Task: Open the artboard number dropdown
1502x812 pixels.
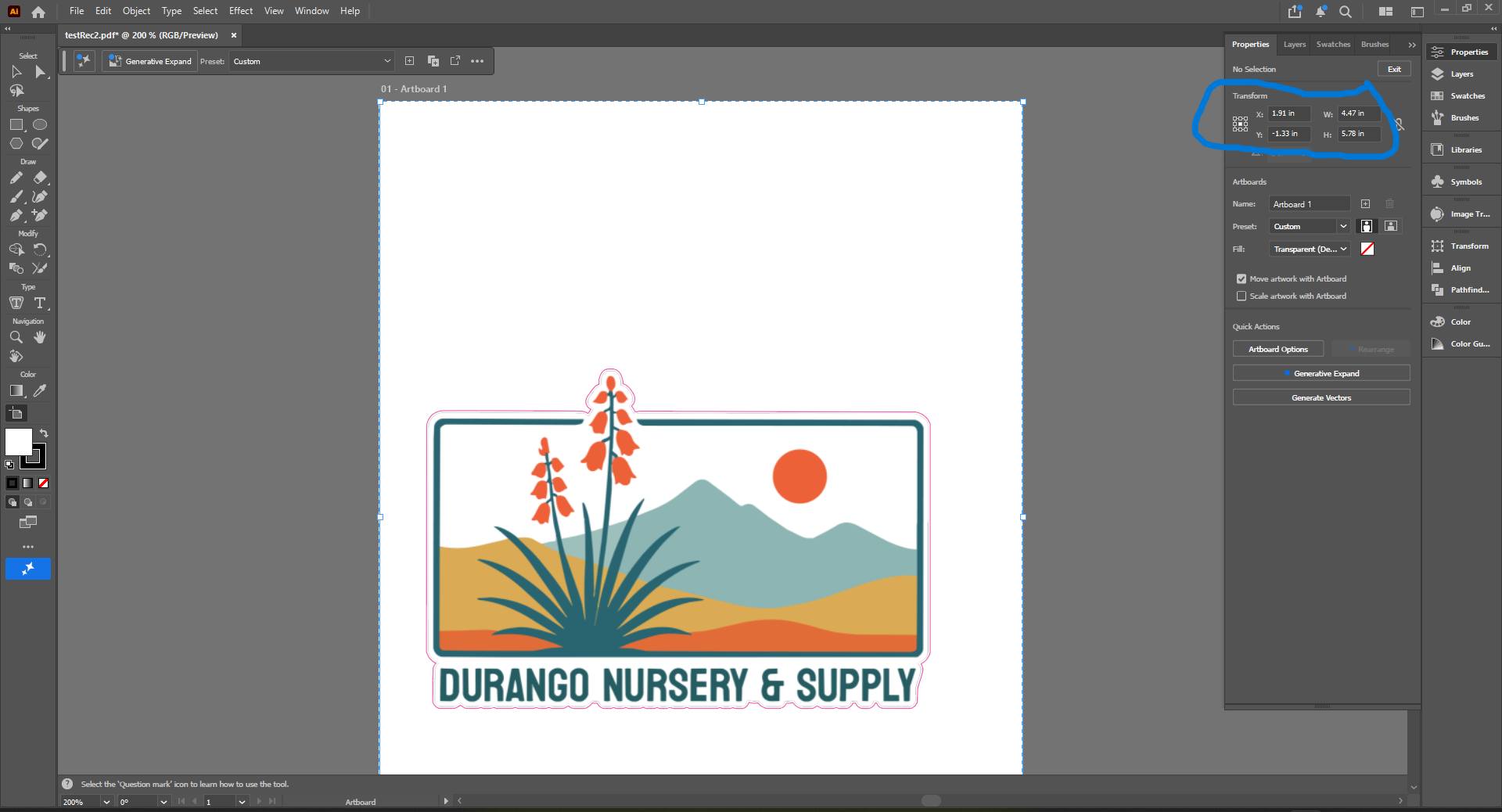Action: click(x=242, y=802)
